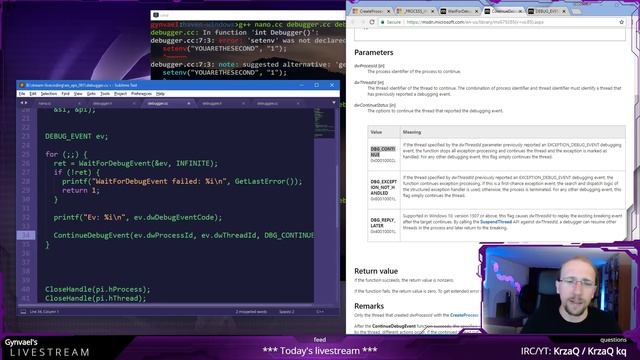640x360 pixels.
Task: Close the PROCESS_ browser tab
Action: point(432,11)
